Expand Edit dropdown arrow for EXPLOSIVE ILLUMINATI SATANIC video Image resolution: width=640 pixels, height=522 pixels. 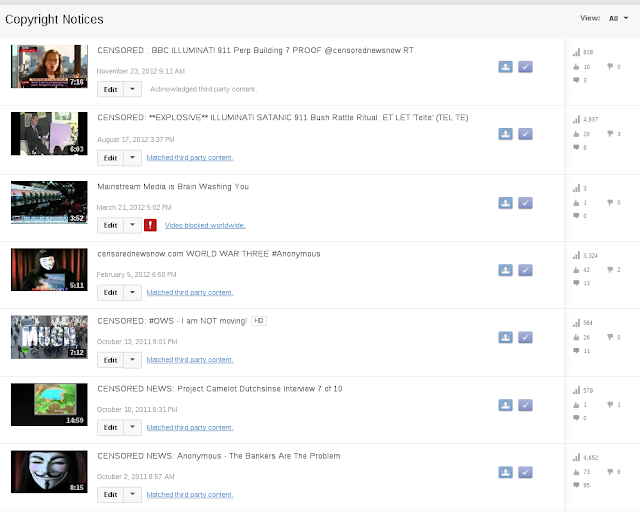coord(132,158)
